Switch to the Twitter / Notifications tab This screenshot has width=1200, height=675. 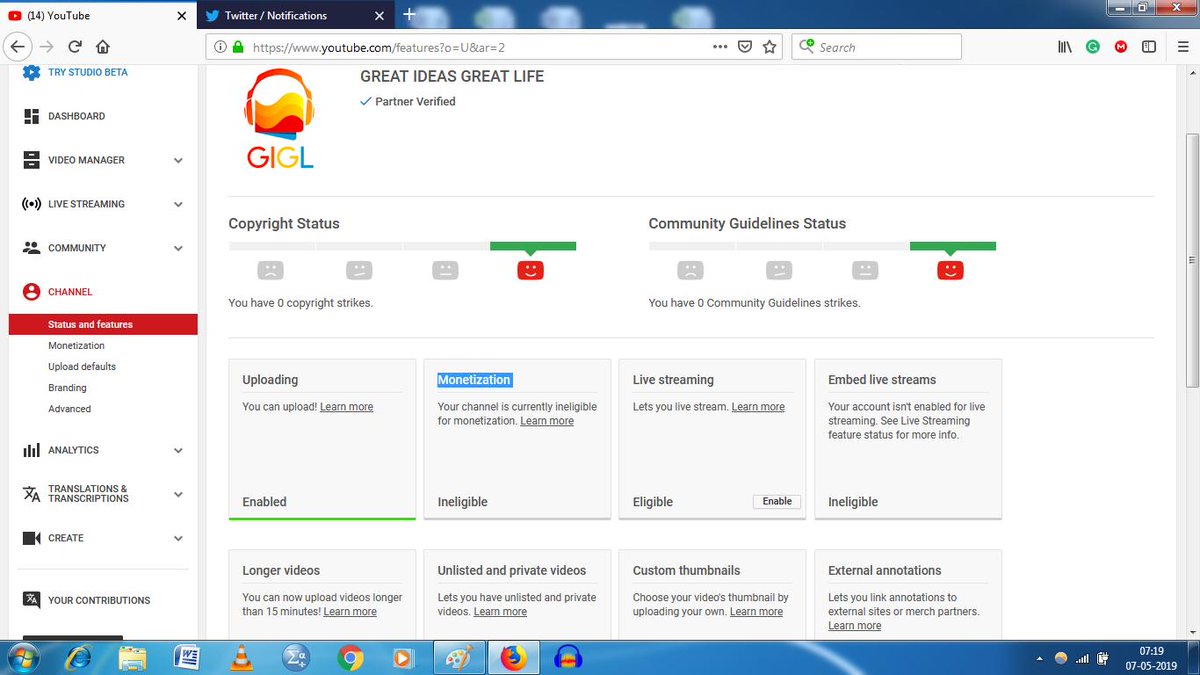click(295, 16)
